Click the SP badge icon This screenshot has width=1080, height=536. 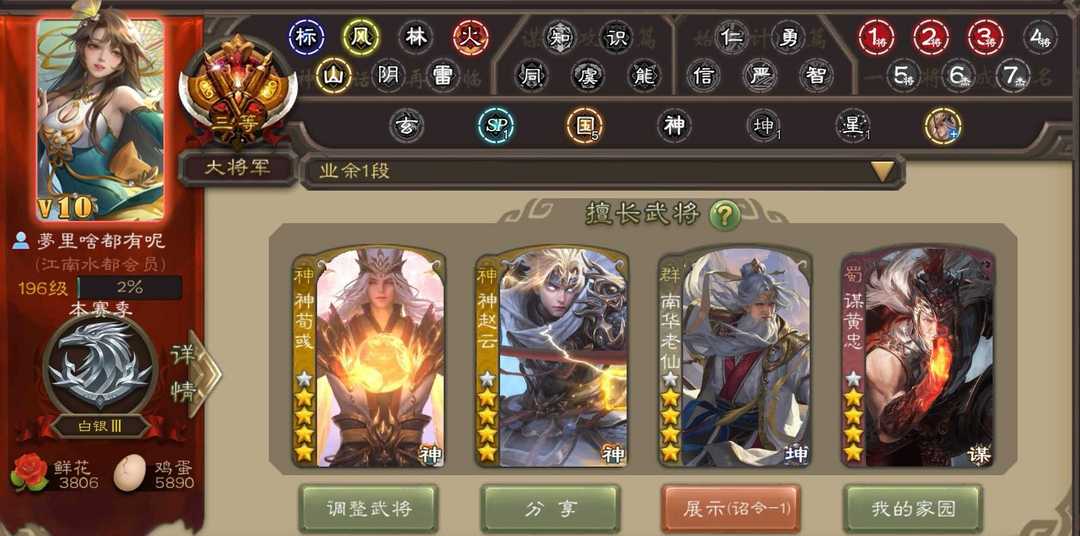click(496, 126)
